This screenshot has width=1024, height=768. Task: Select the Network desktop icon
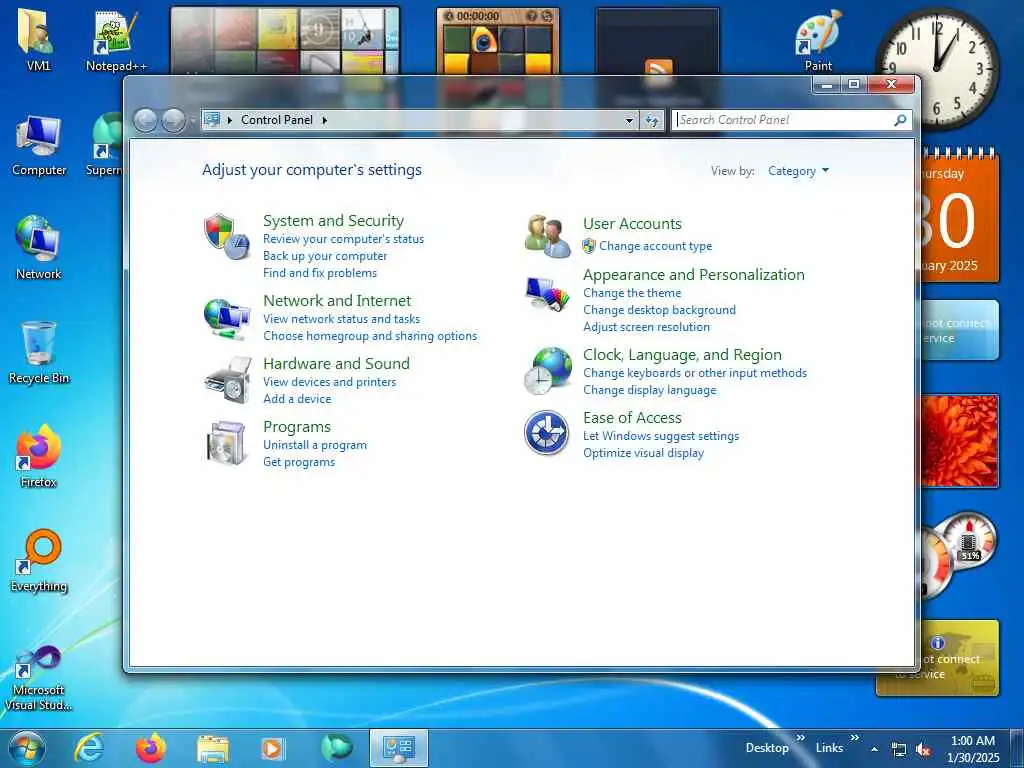click(38, 248)
